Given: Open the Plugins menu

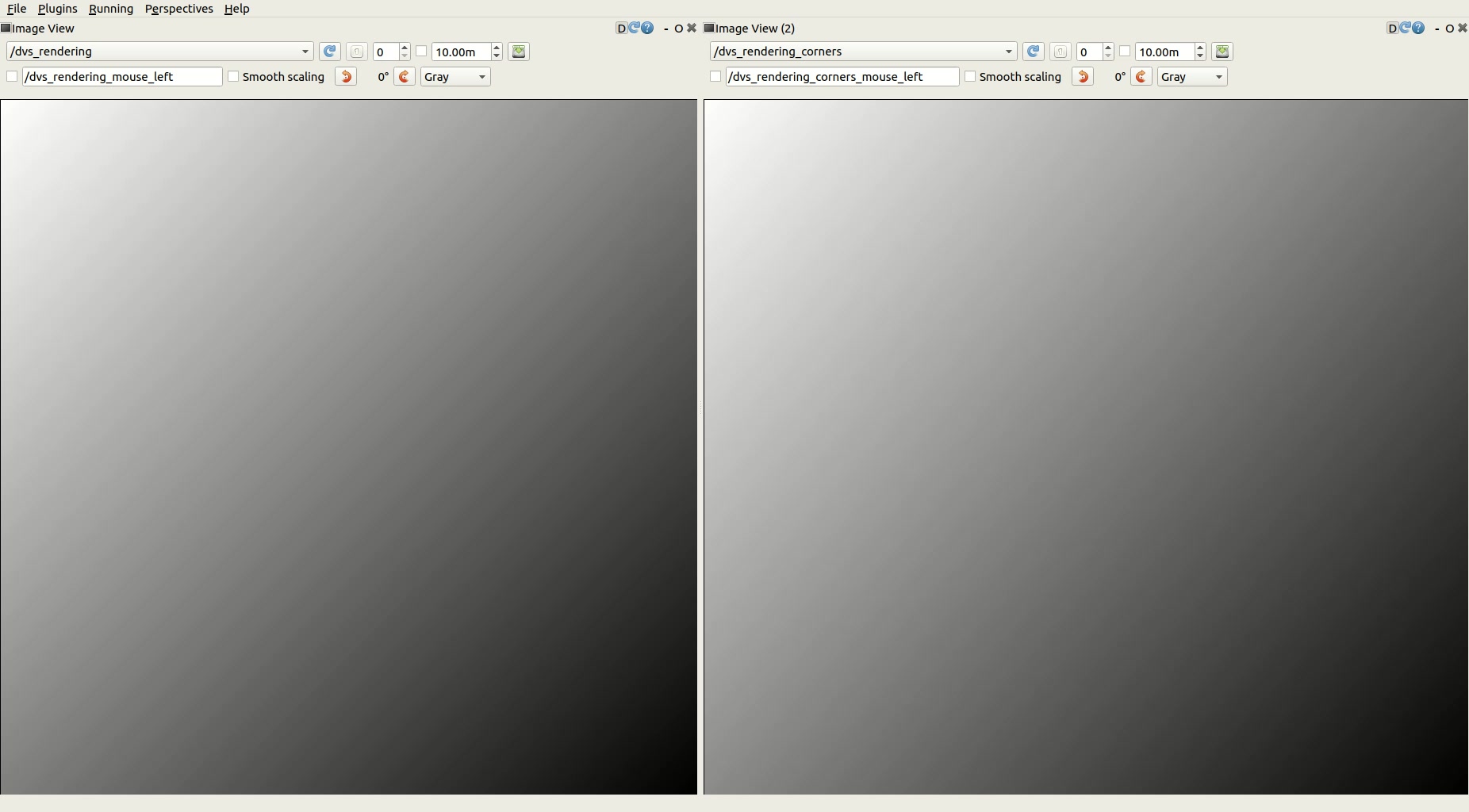Looking at the screenshot, I should [57, 9].
